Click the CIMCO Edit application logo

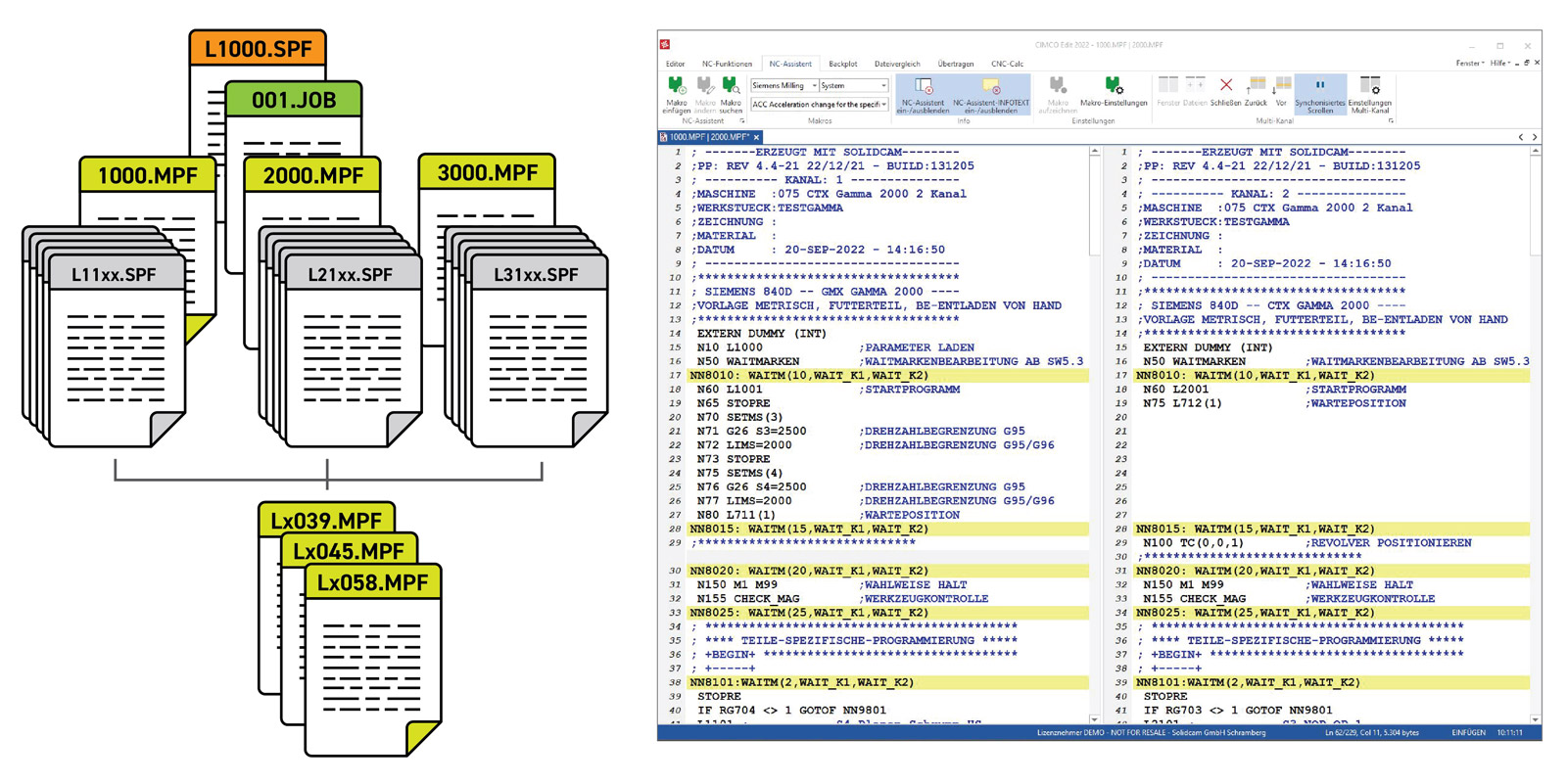pyautogui.click(x=665, y=44)
